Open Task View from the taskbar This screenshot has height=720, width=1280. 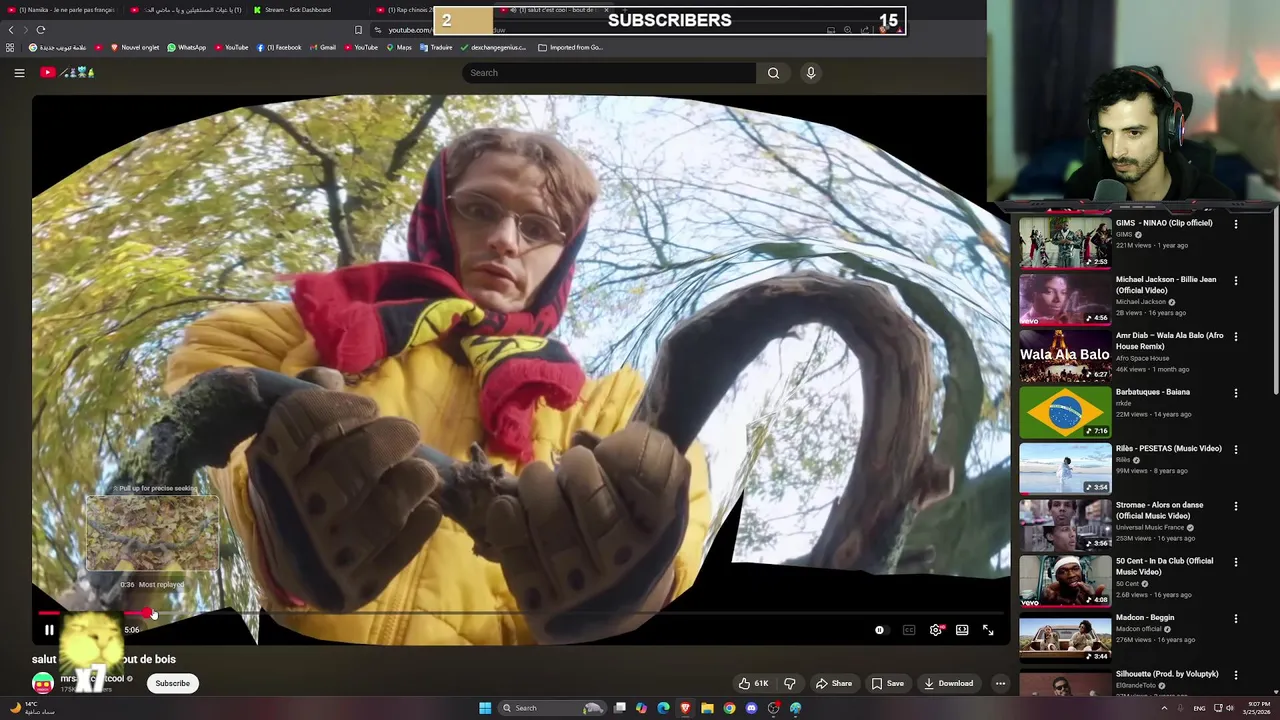[x=620, y=708]
